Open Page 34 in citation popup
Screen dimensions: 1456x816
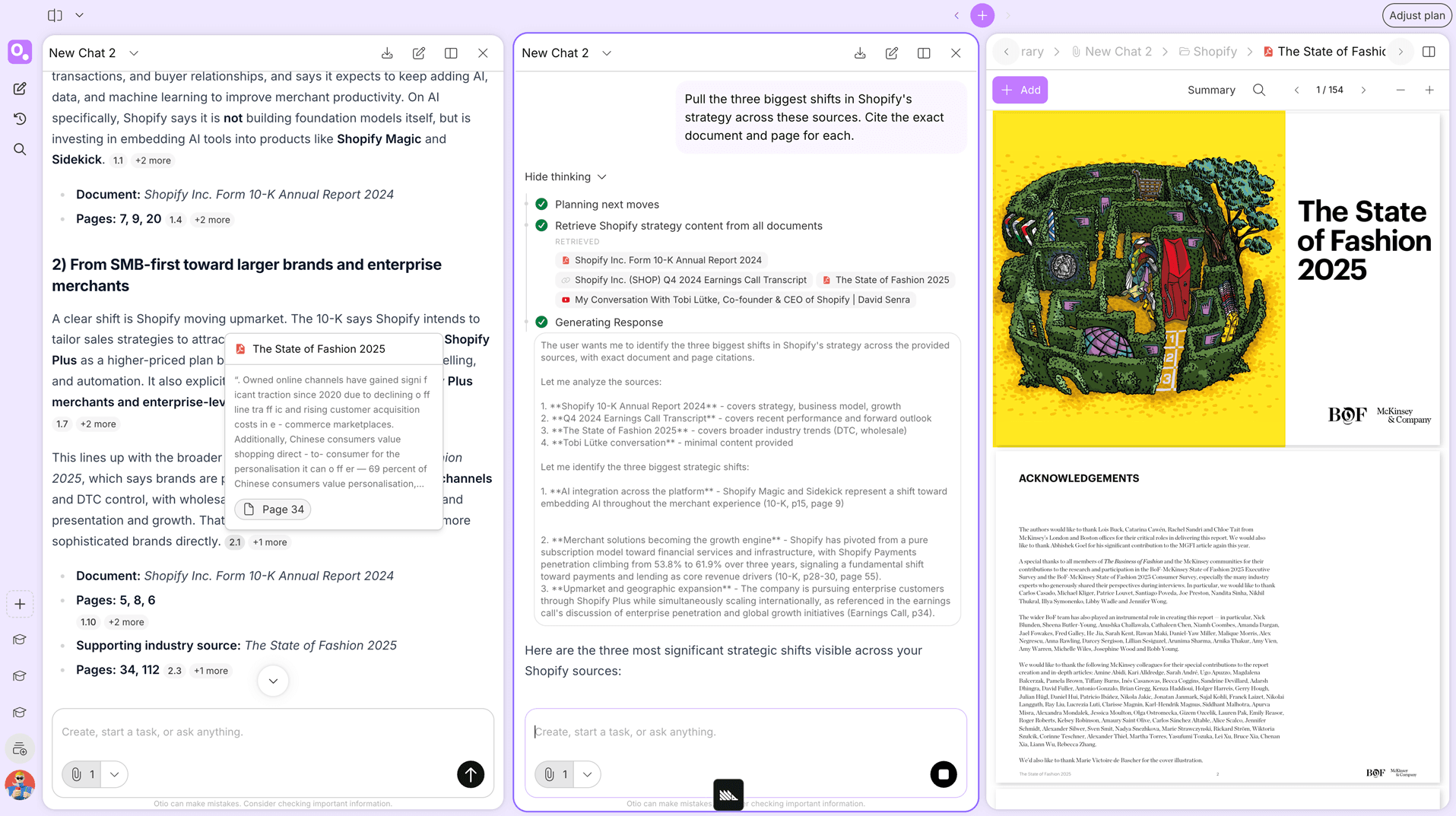273,510
